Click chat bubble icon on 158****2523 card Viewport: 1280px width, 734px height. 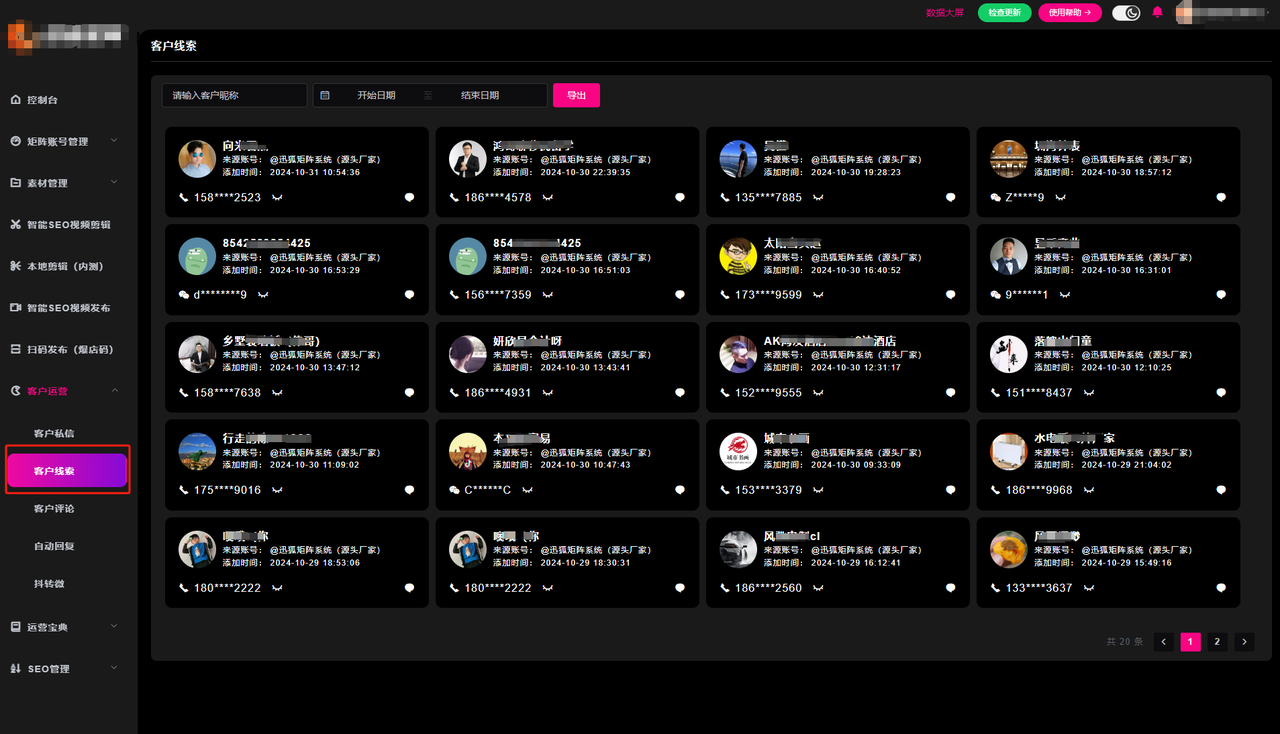point(409,198)
